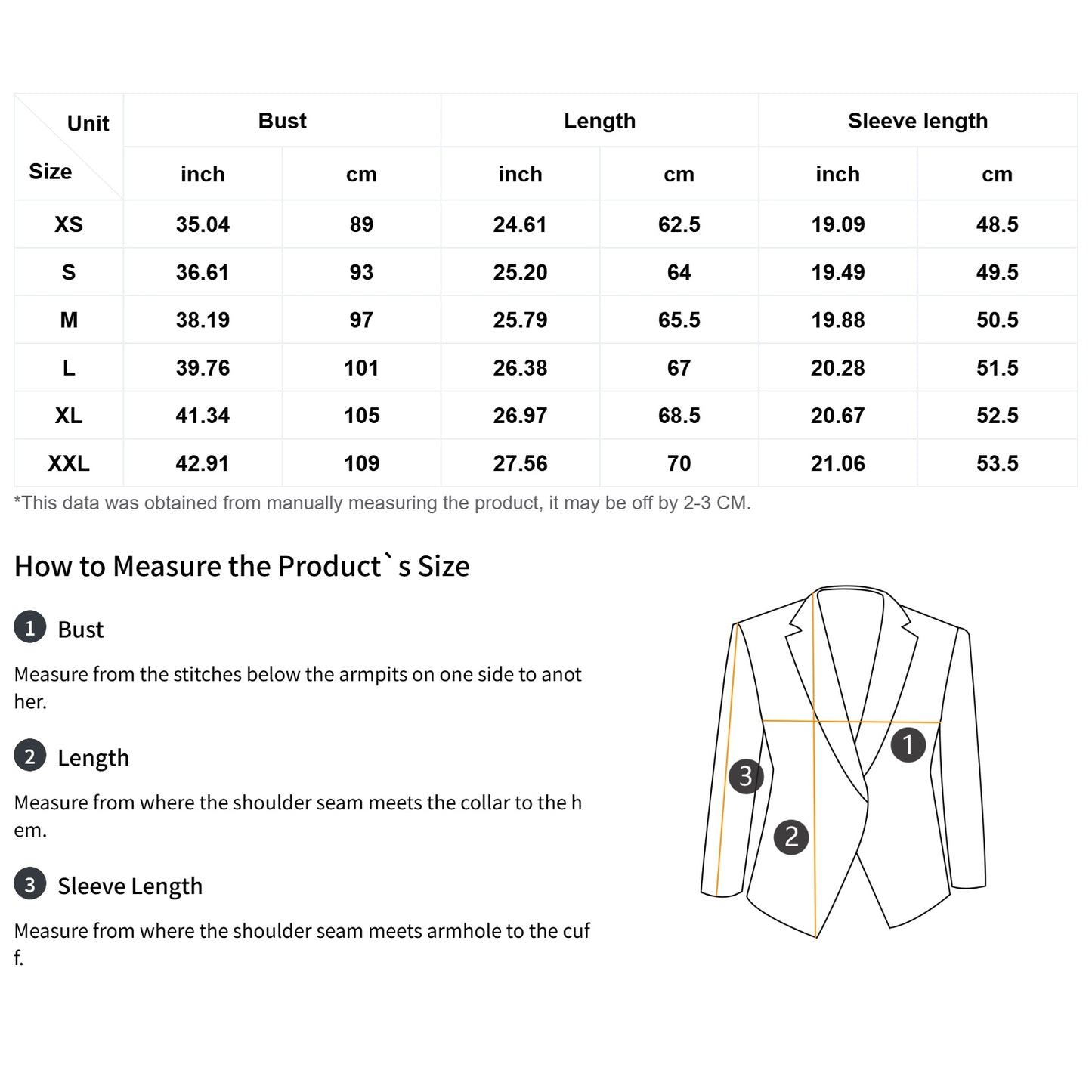Click the jacket's left lapel notch
Screen dimensions: 1092x1092
coord(795,629)
